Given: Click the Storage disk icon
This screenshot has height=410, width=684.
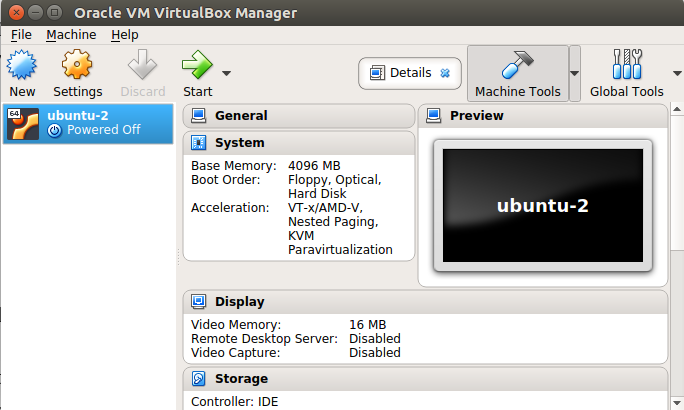Looking at the screenshot, I should [x=198, y=379].
